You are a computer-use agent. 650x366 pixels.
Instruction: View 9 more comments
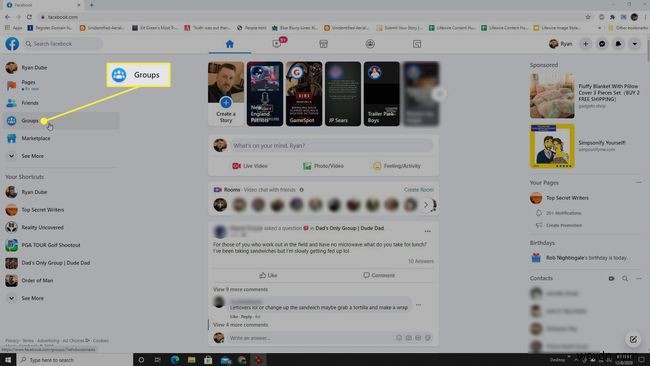[x=240, y=289]
